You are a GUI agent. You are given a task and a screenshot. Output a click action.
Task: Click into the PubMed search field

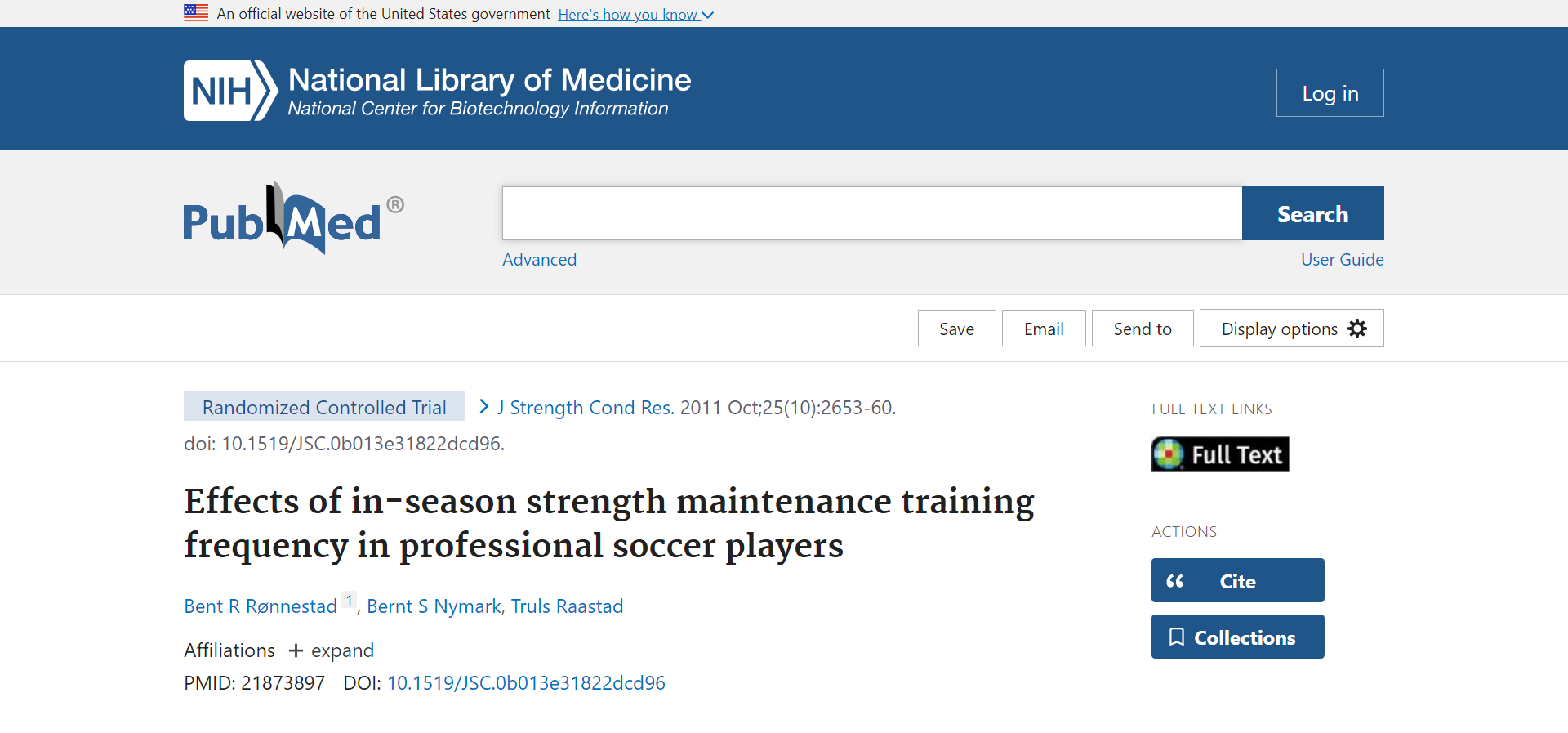click(871, 213)
